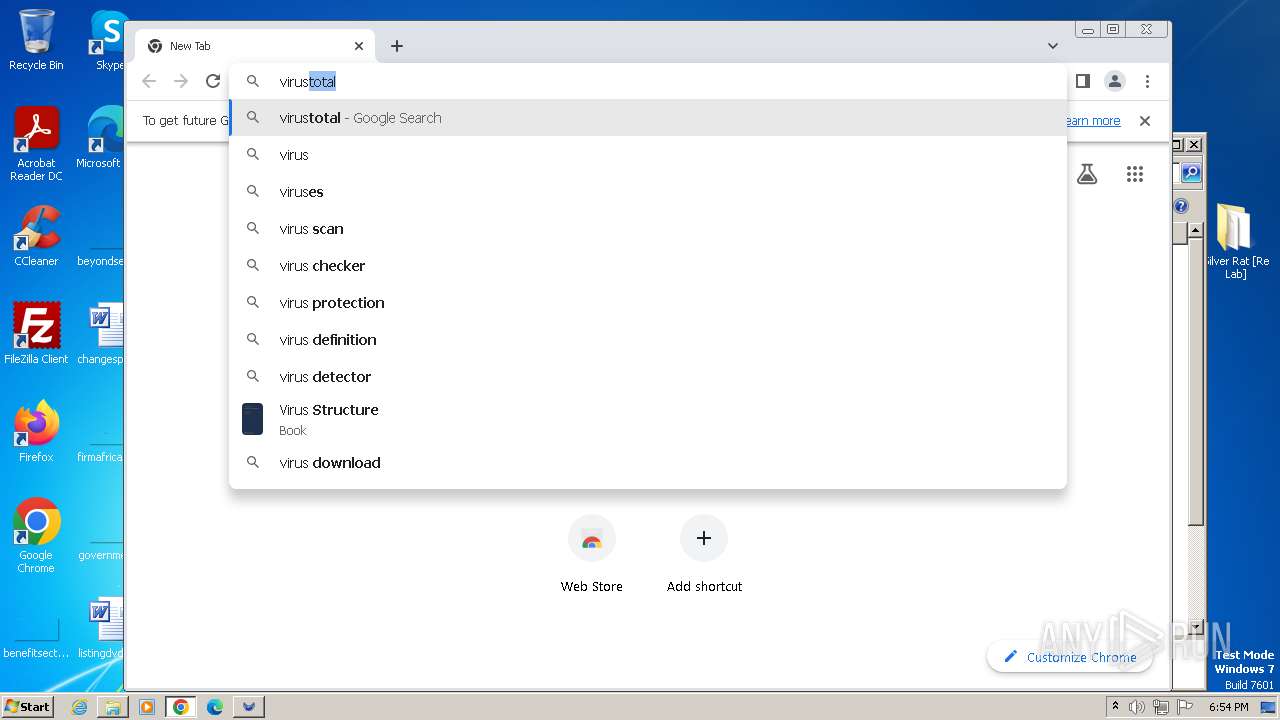Pick the 'virus detector' suggestion
Screen dimensions: 1280x720
pos(648,377)
